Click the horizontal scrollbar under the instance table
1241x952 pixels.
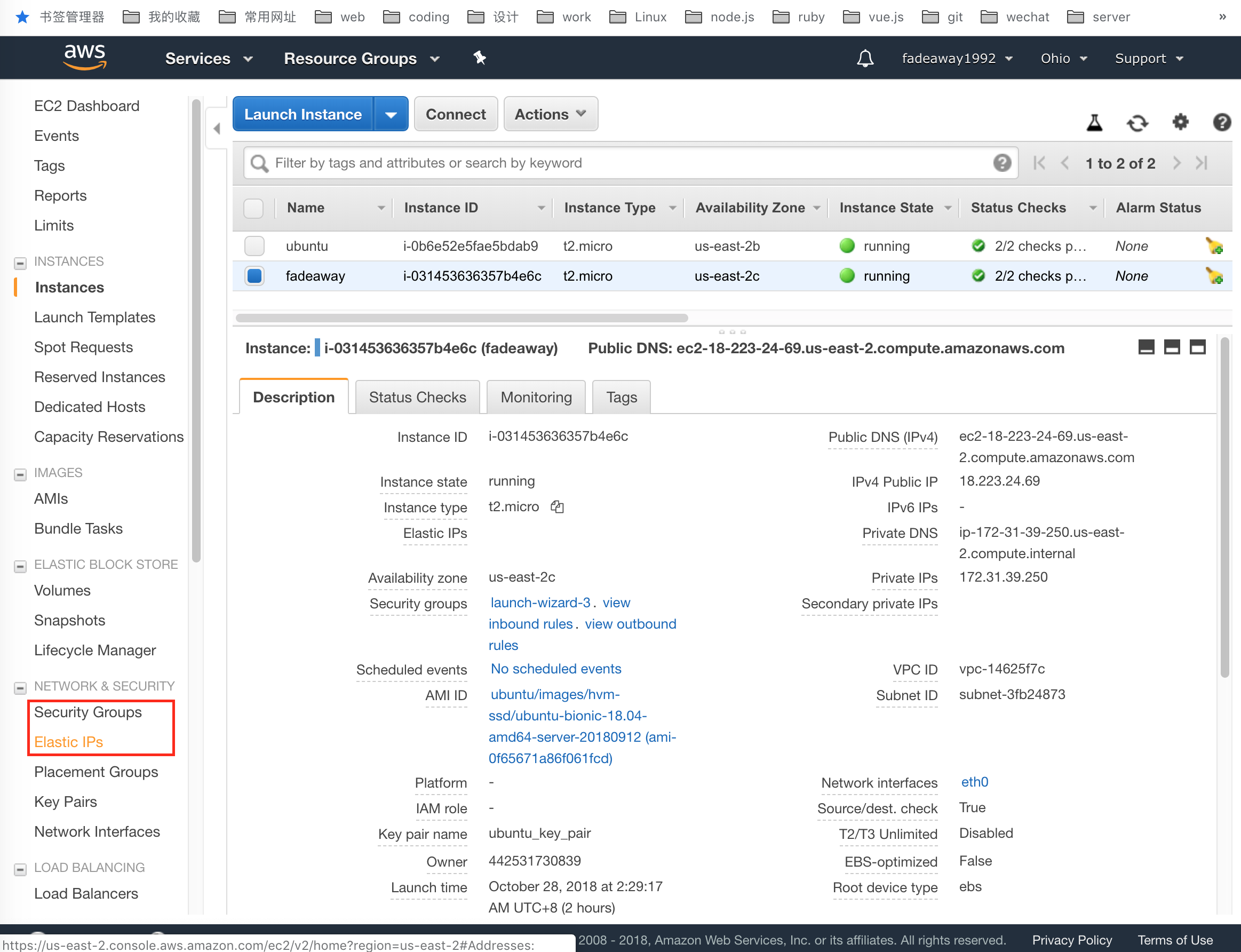tap(462, 318)
